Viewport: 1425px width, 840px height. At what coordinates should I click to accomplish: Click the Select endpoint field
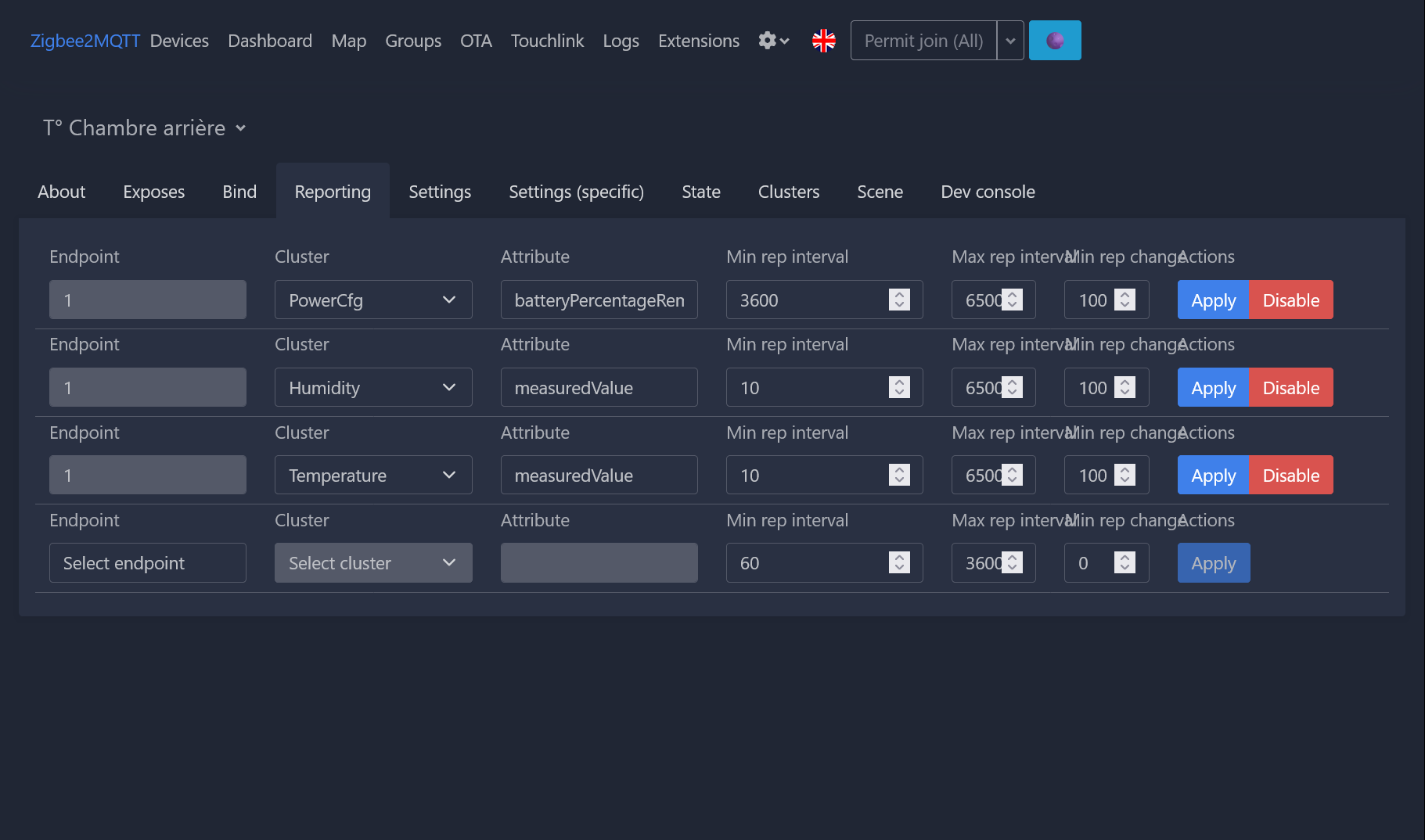[x=148, y=563]
